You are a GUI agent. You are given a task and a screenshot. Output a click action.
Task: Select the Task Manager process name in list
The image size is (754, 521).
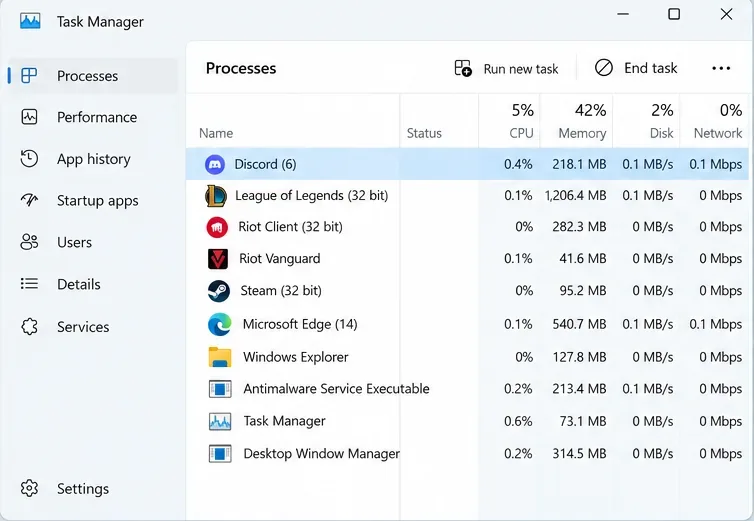(284, 421)
